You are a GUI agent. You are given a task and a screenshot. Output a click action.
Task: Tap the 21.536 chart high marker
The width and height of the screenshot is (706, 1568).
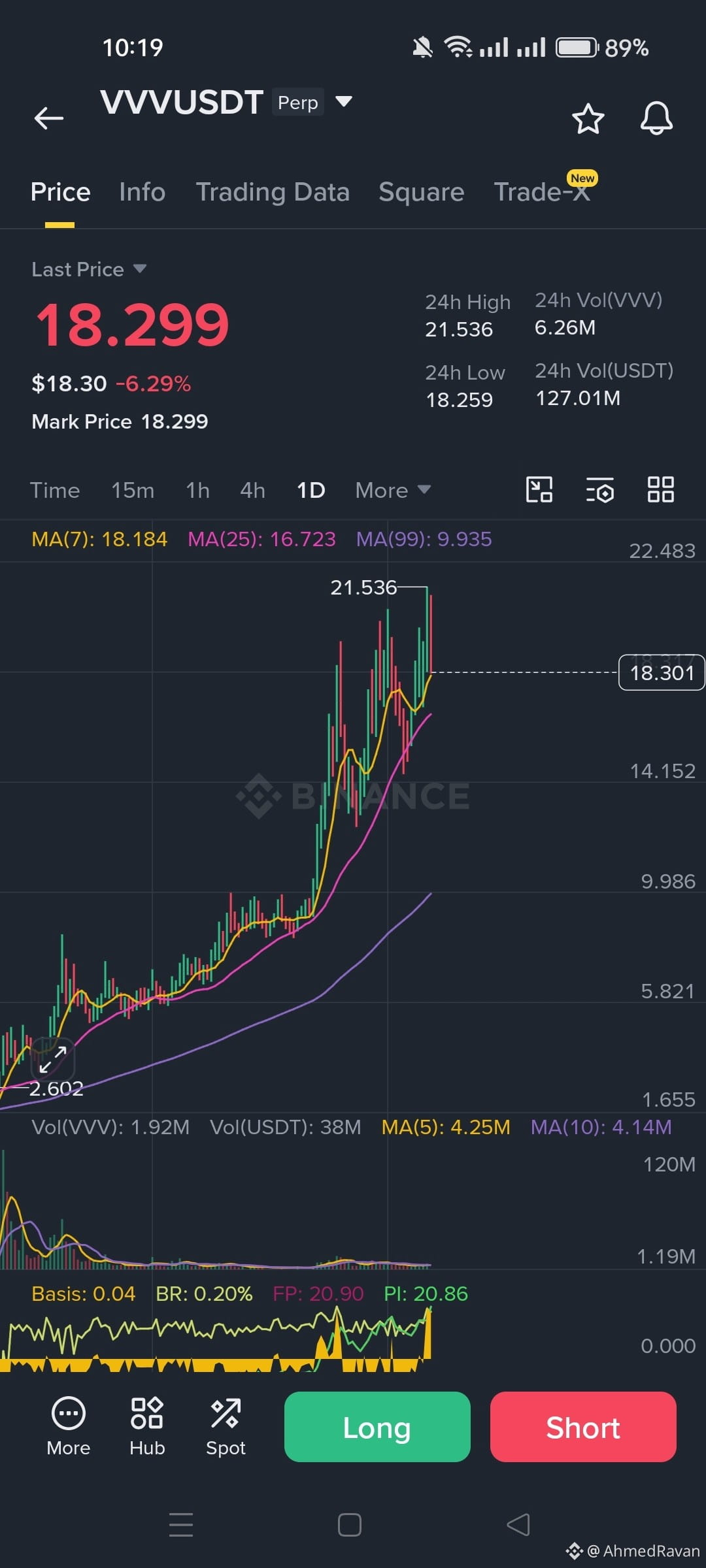363,587
